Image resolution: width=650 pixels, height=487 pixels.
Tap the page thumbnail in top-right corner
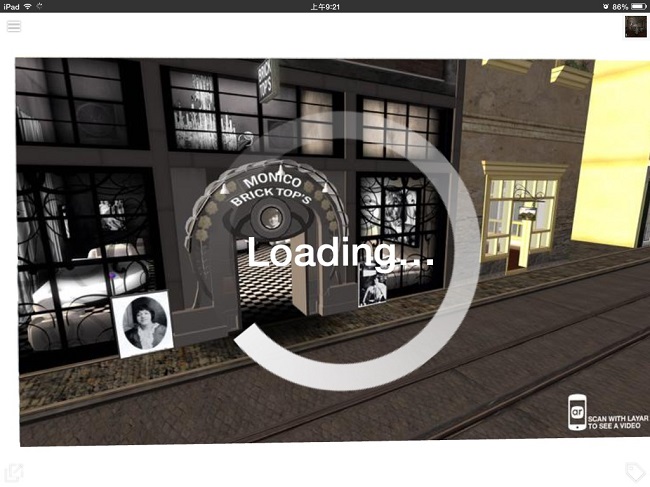pyautogui.click(x=635, y=27)
